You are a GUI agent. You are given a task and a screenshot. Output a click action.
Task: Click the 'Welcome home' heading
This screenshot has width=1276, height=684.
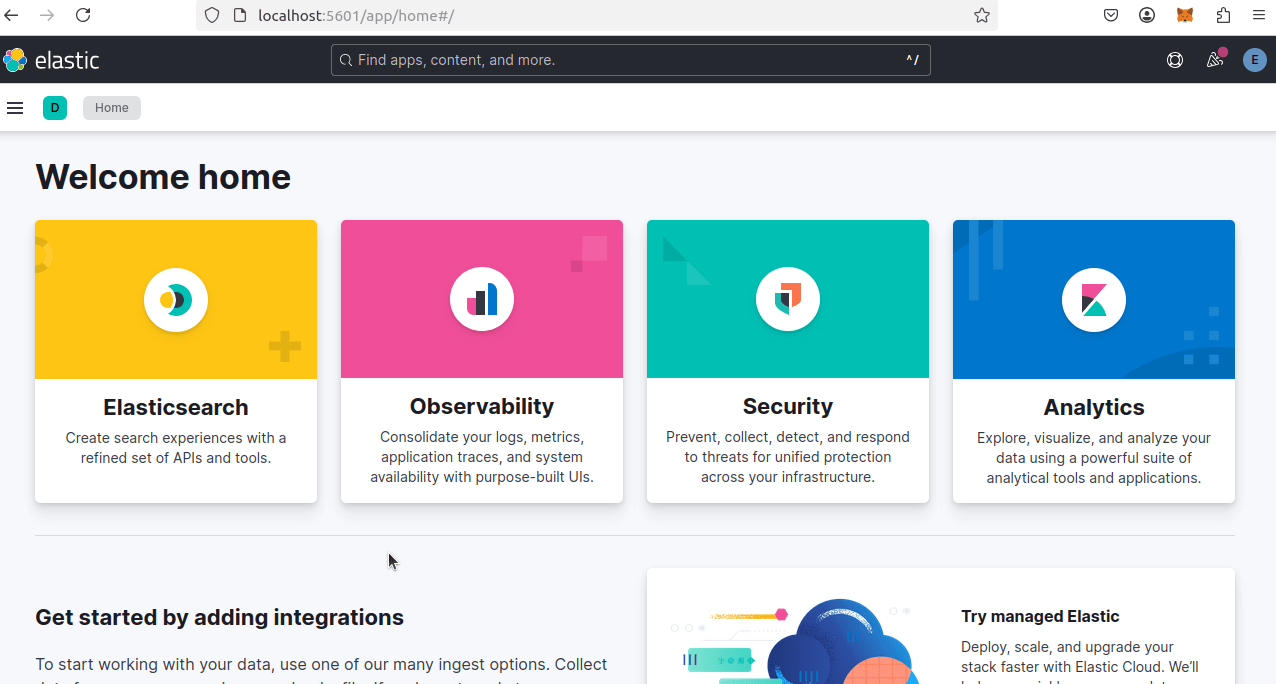click(x=163, y=177)
